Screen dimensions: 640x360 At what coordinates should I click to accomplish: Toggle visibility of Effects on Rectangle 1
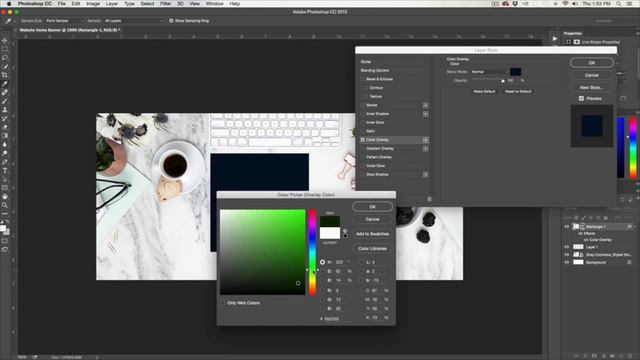click(580, 233)
